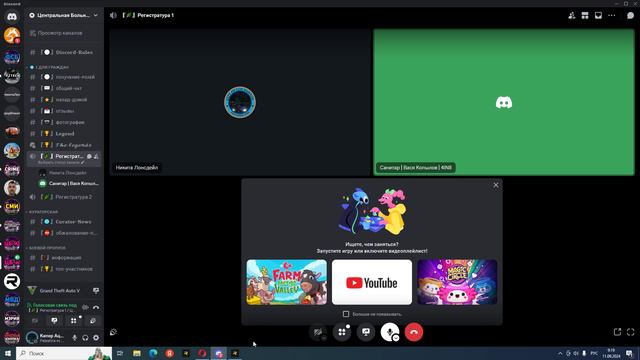Image resolution: width=640 pixels, height=360 pixels.
Task: Open the топ-участников text channel
Action: point(63,269)
